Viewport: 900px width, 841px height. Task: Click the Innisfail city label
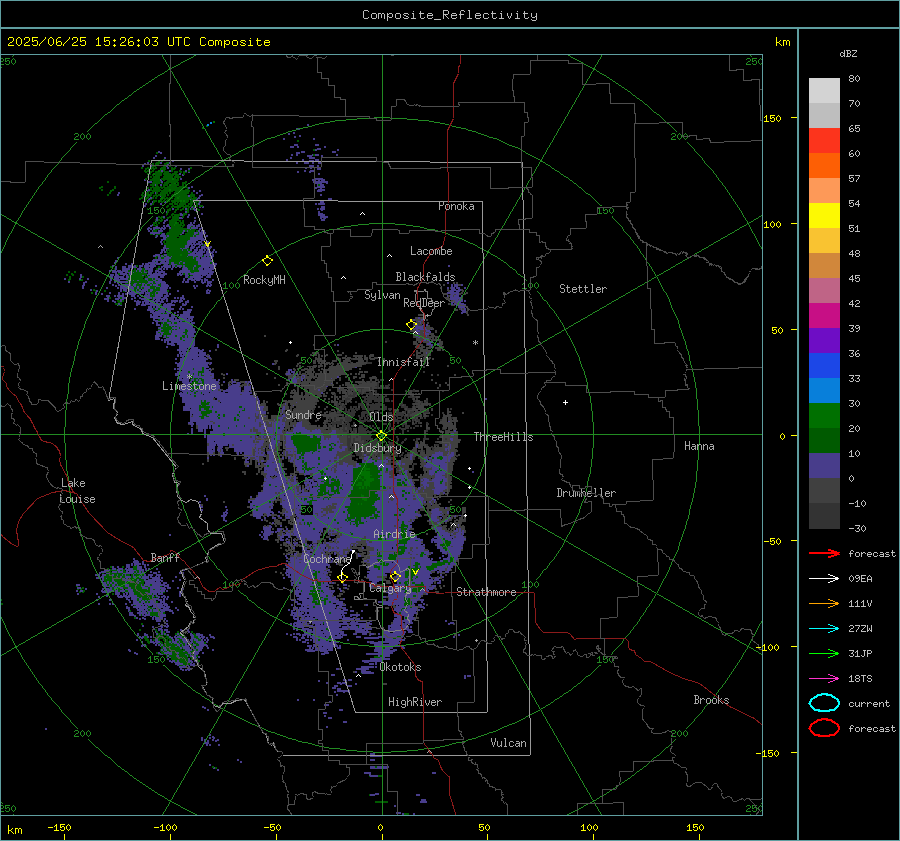403,362
